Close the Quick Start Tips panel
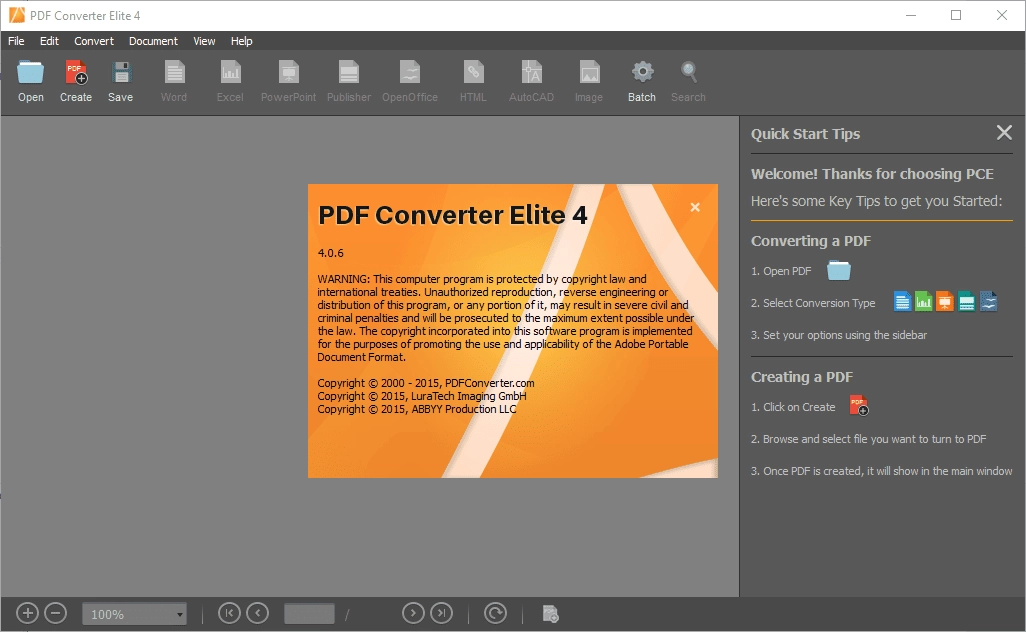Viewport: 1026px width, 632px height. [x=1004, y=133]
